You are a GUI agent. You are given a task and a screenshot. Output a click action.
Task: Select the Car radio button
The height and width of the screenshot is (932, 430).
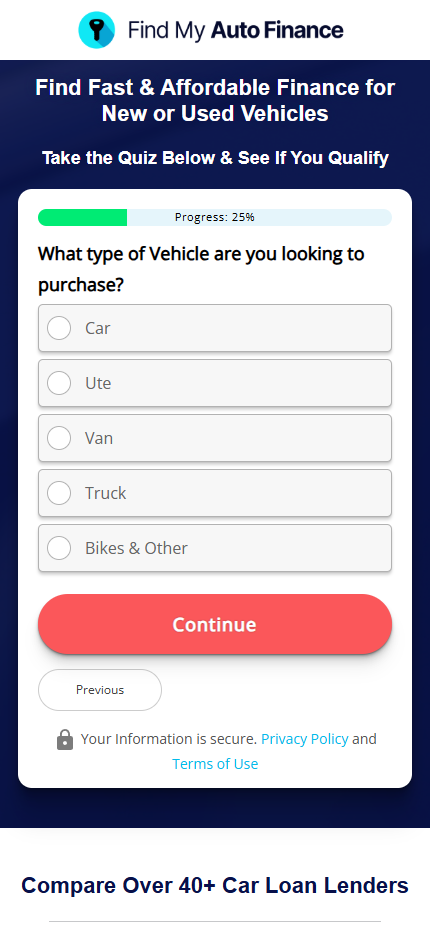coord(59,328)
